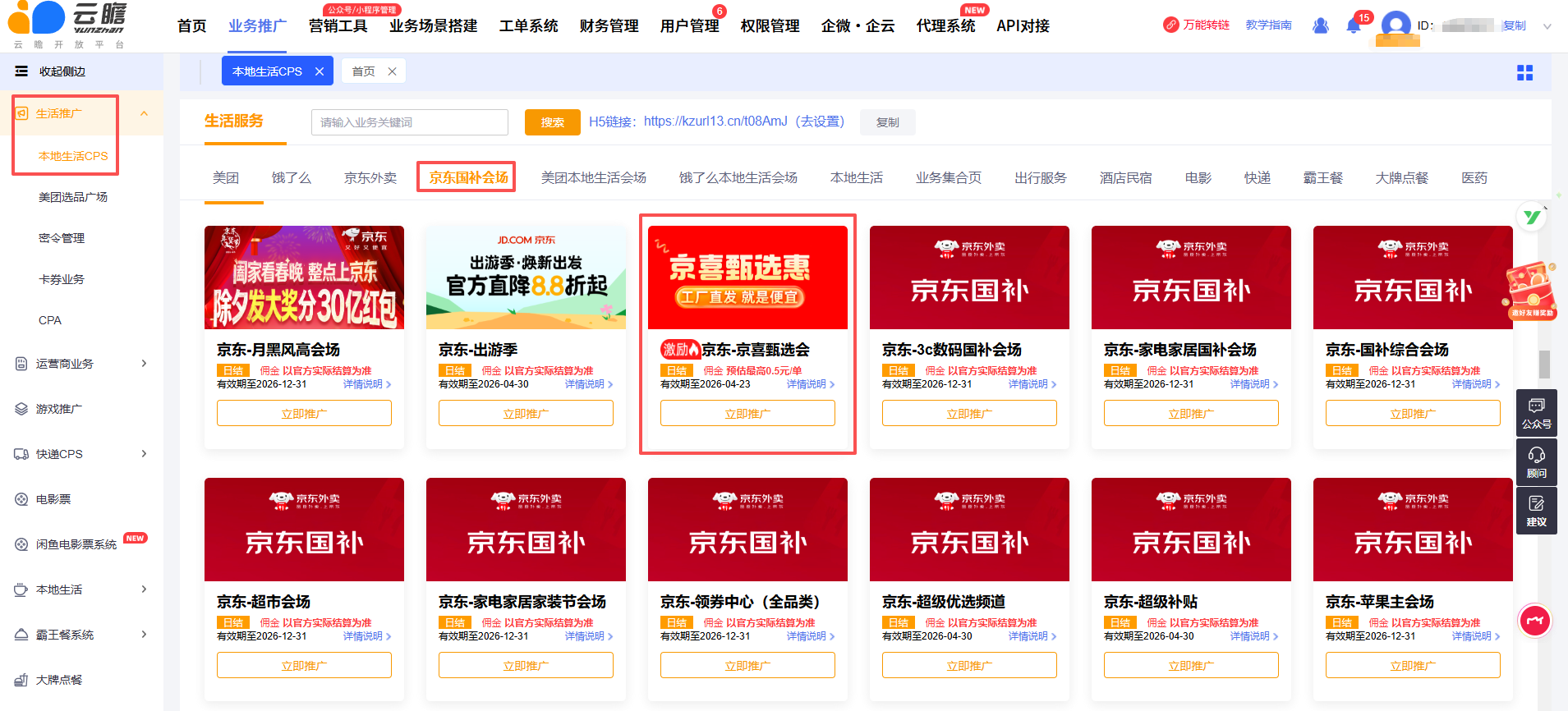Viewport: 1568px width, 711px height.
Task: Open the 顾问 headset support icon
Action: point(1536,461)
